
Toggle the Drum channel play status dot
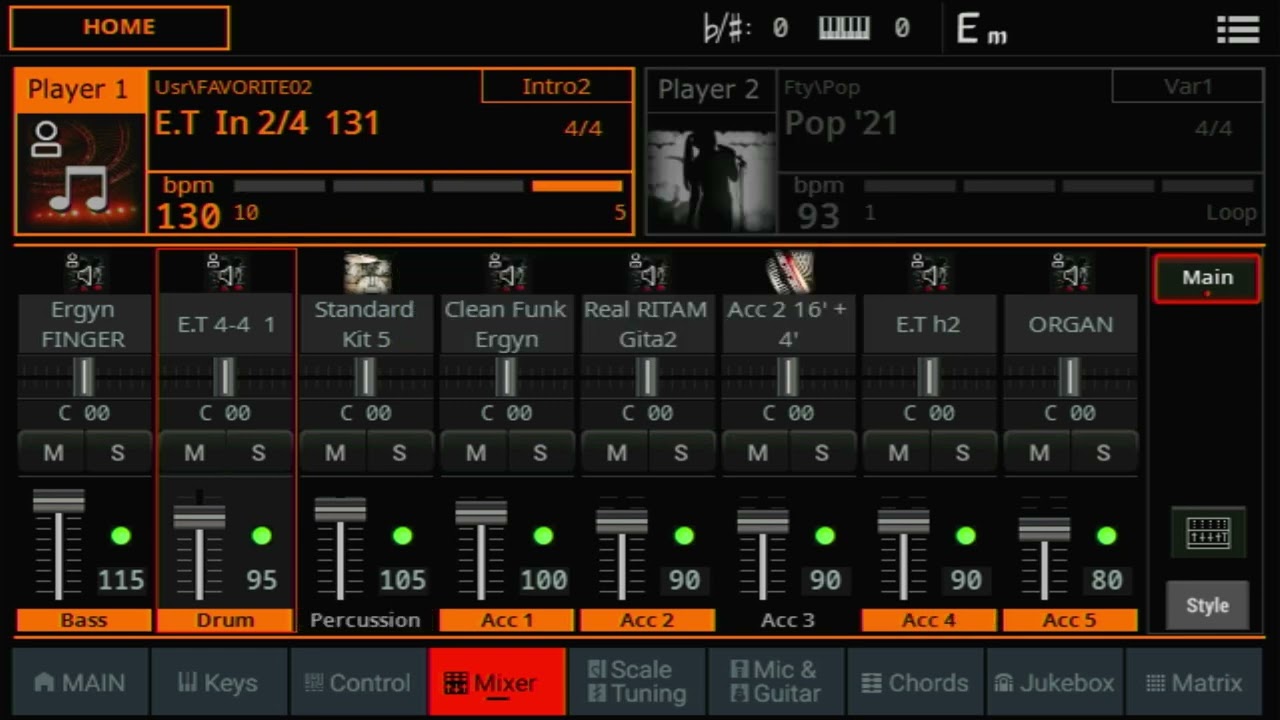pos(262,536)
